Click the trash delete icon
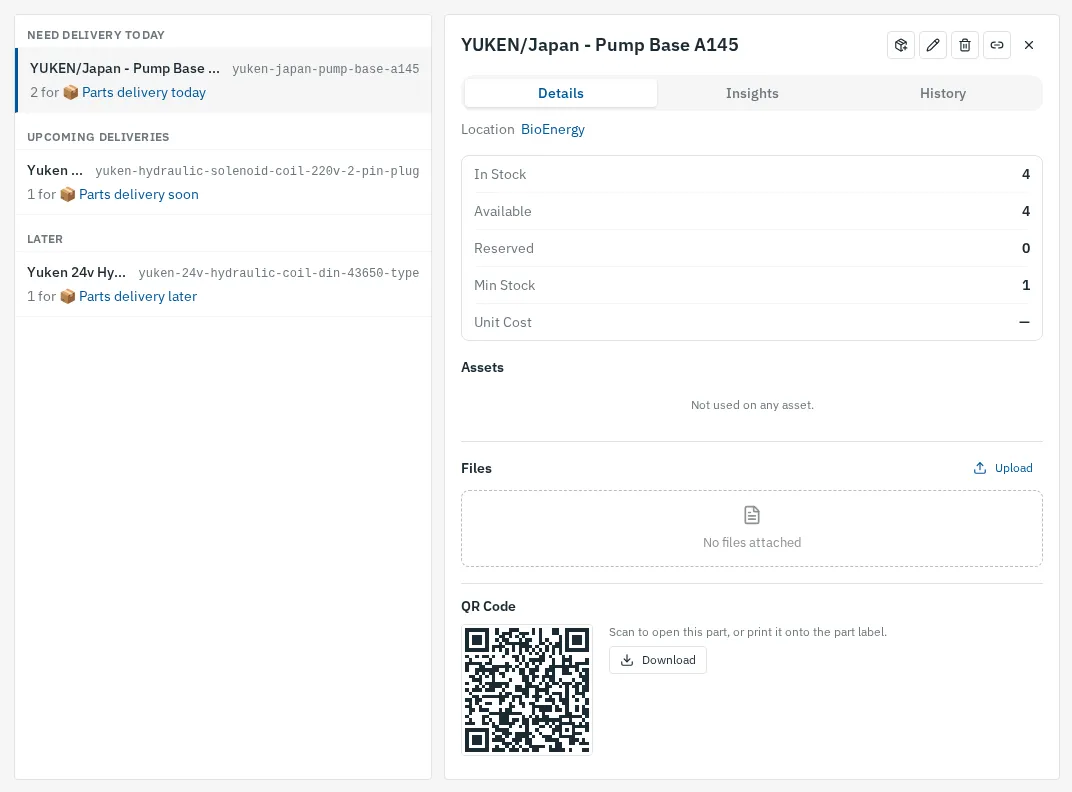The width and height of the screenshot is (1072, 792). coord(965,45)
